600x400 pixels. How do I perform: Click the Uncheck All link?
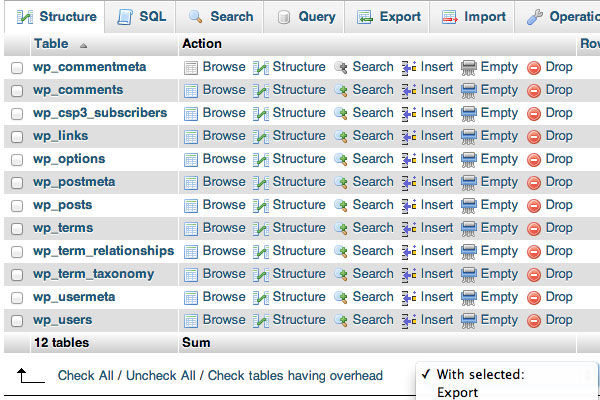[161, 376]
